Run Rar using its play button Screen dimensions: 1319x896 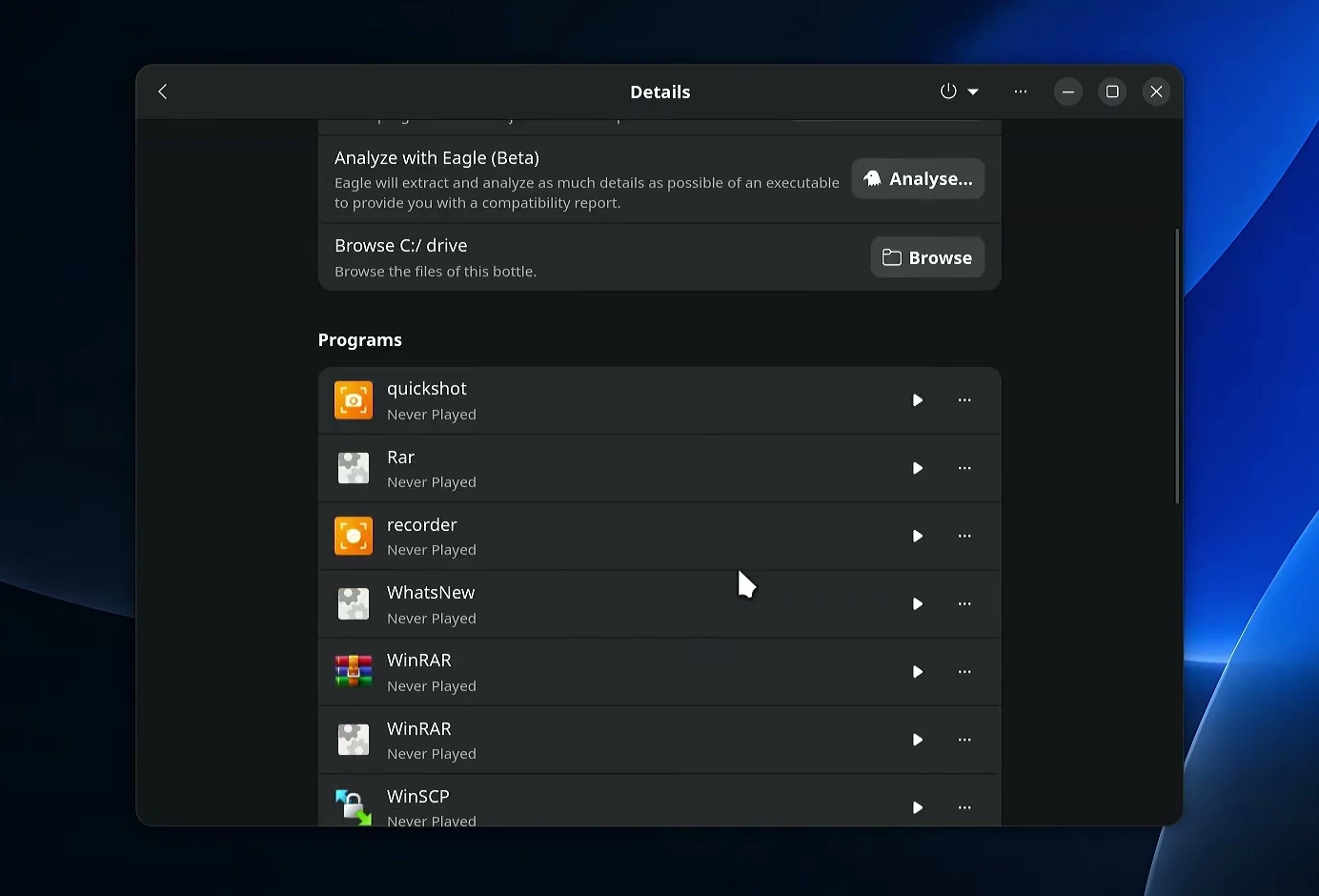pos(918,468)
